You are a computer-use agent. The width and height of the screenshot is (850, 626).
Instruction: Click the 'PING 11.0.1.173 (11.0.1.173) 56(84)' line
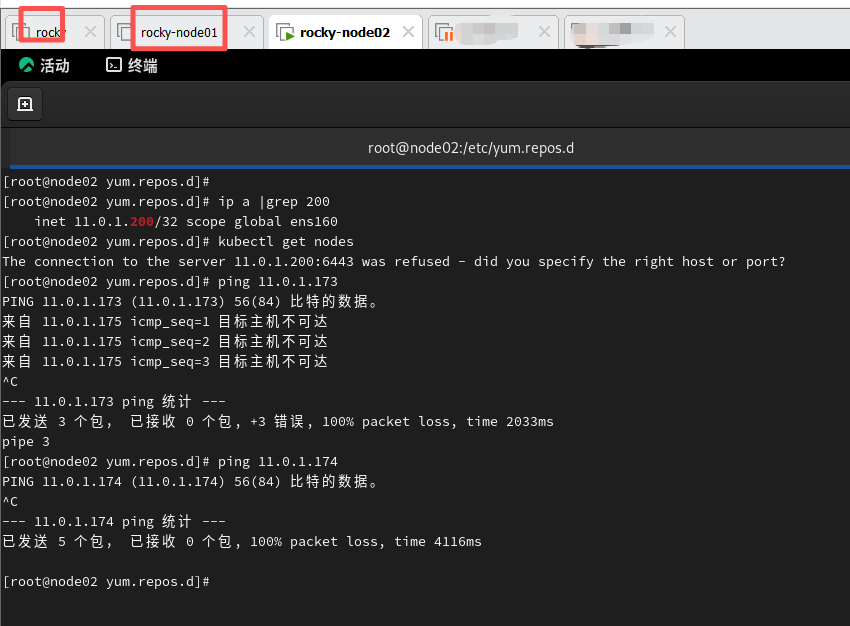190,302
